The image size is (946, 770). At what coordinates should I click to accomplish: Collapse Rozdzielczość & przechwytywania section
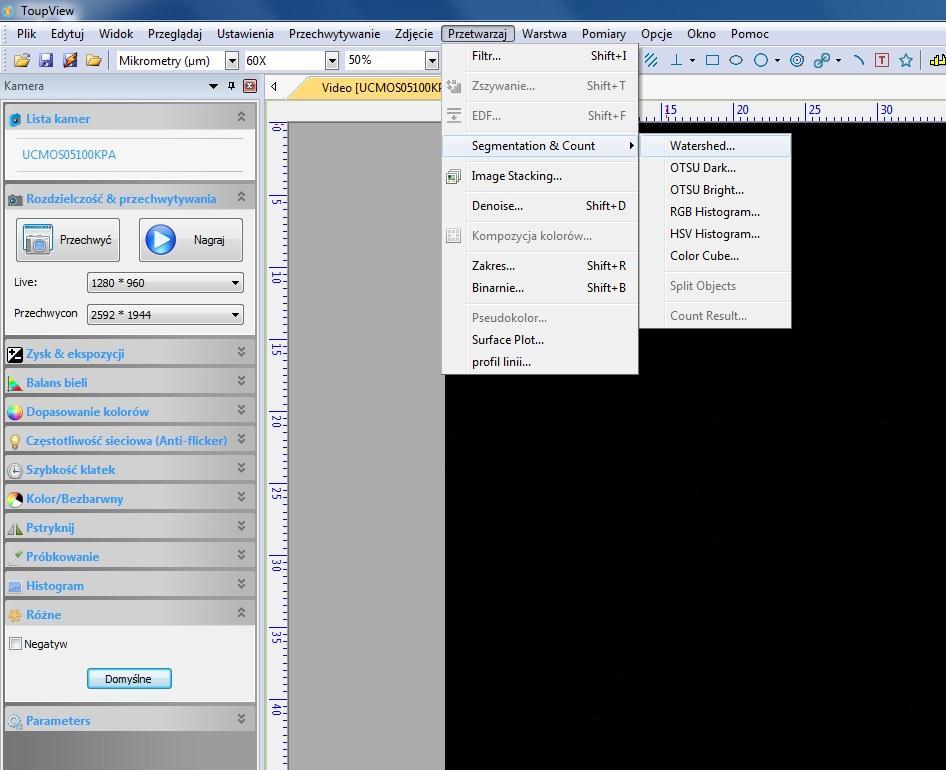[241, 197]
